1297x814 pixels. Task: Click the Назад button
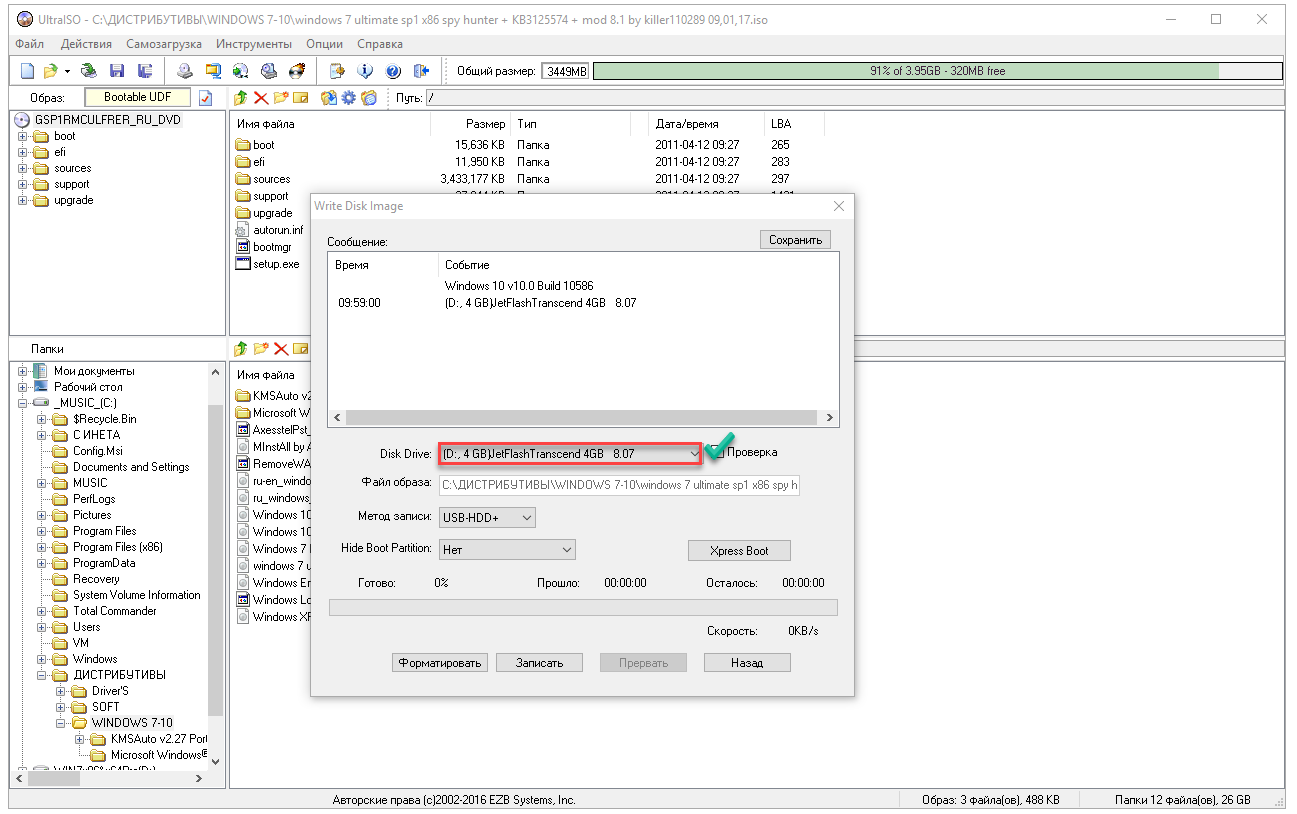(x=747, y=663)
